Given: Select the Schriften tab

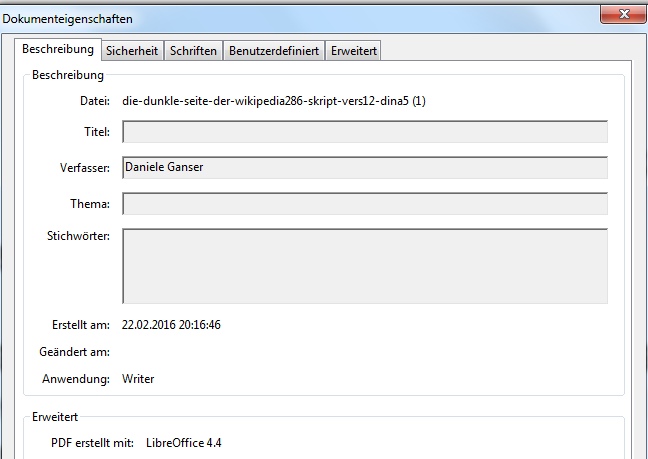Looking at the screenshot, I should (193, 51).
